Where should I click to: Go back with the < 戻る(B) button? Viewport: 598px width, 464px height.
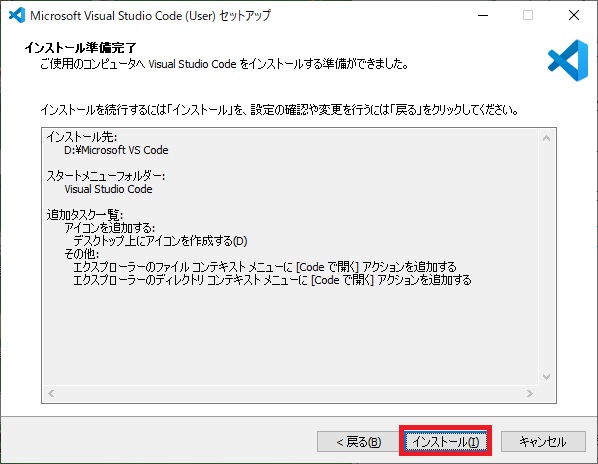point(358,442)
